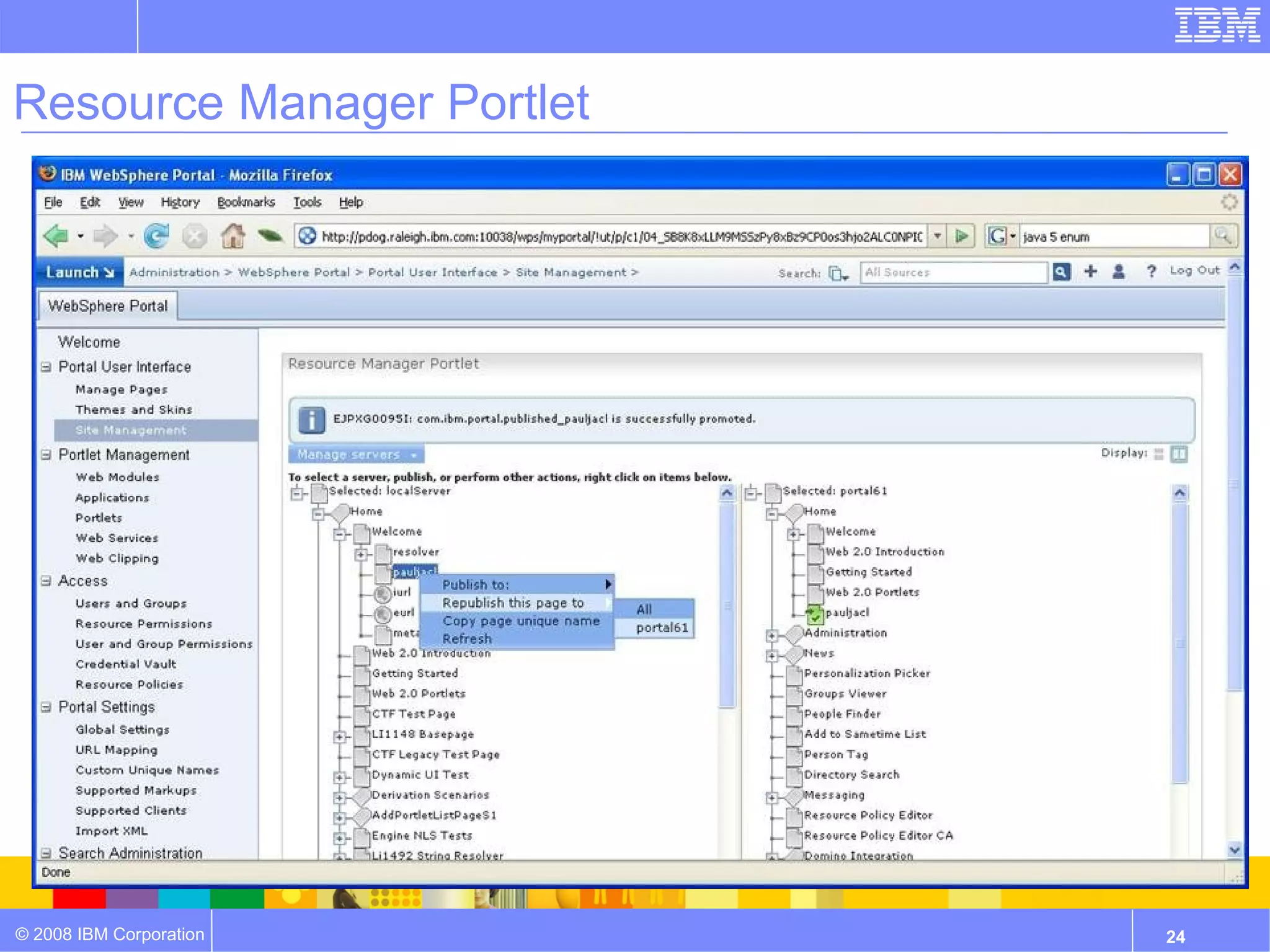Image resolution: width=1270 pixels, height=952 pixels.
Task: Click the iurl globe icon in tree
Action: pos(383,594)
